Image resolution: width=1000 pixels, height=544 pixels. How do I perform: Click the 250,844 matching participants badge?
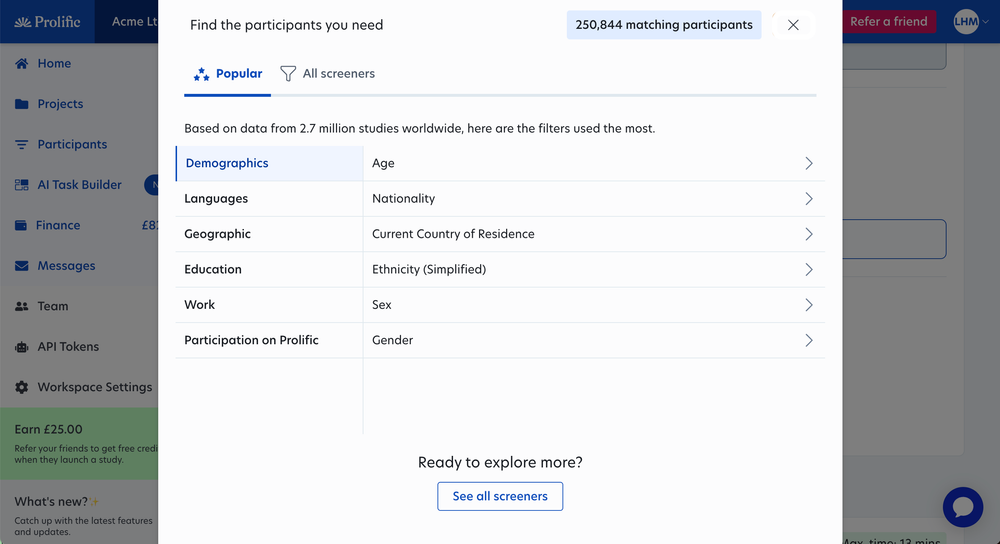pyautogui.click(x=664, y=25)
